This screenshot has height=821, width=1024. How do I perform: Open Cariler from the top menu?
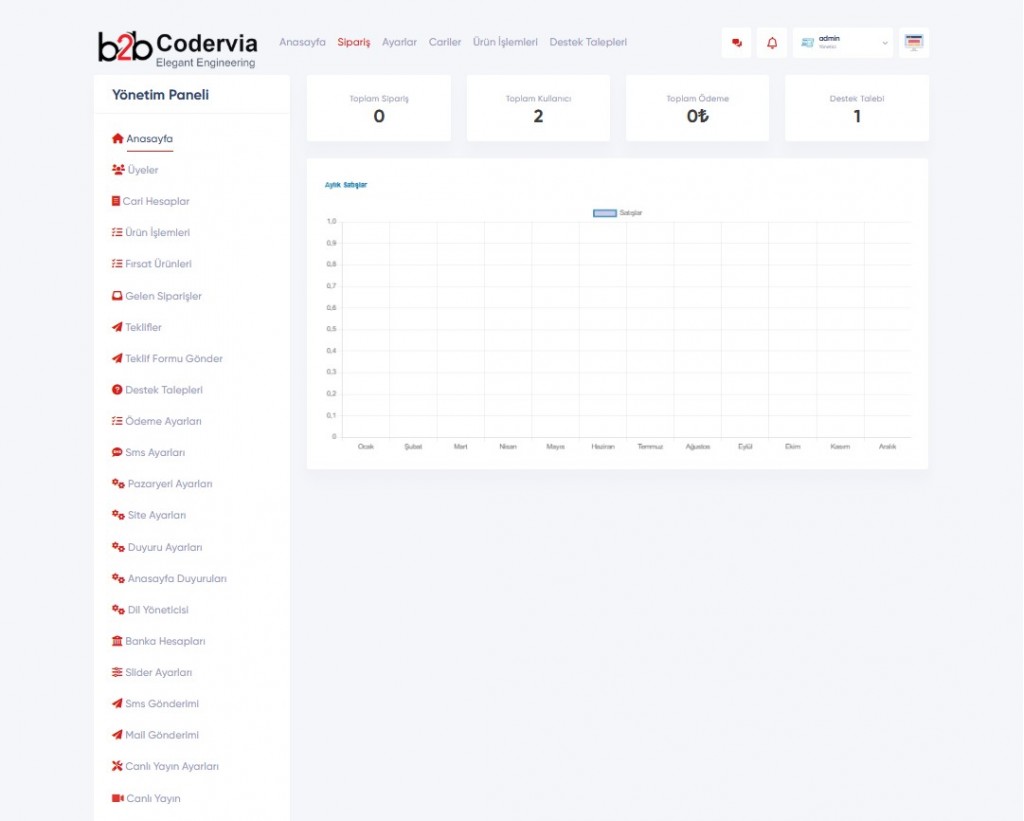click(x=445, y=42)
